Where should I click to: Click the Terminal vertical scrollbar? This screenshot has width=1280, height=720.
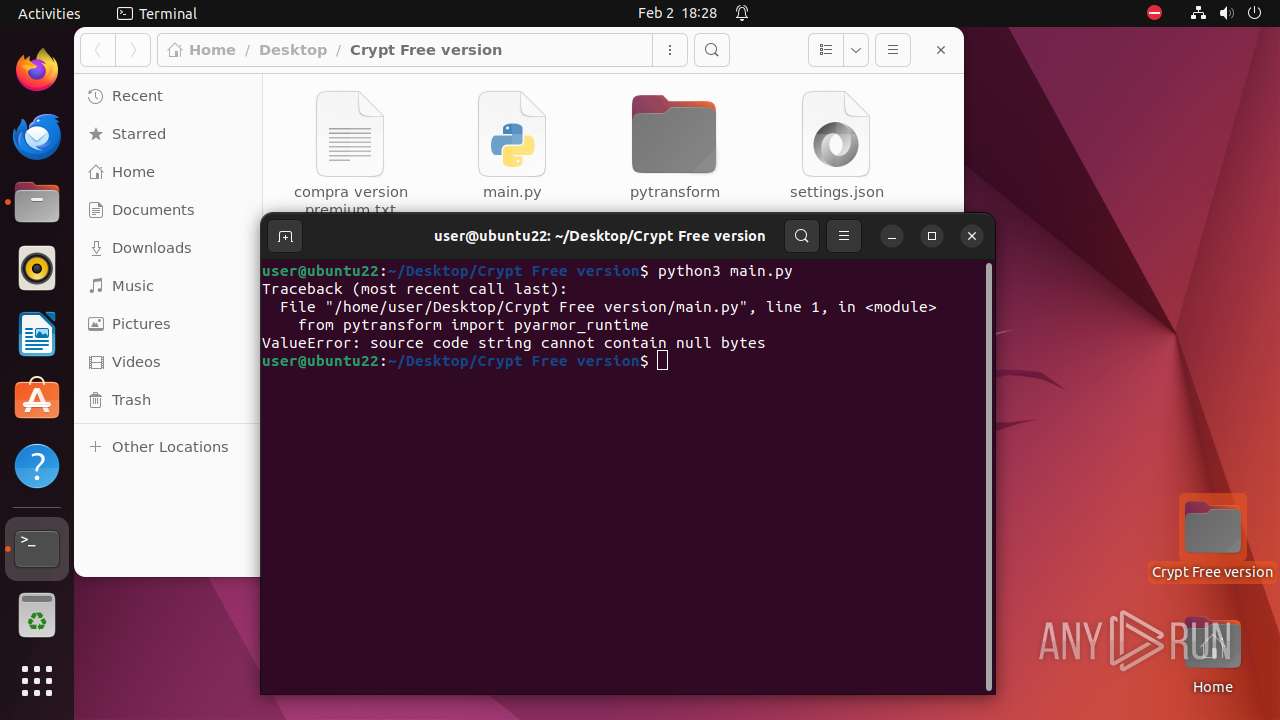pos(989,477)
